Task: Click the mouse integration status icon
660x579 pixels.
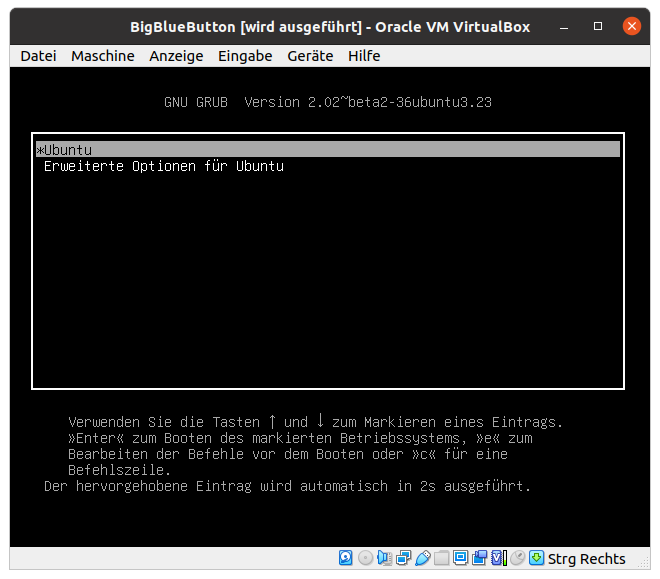Action: click(x=518, y=558)
